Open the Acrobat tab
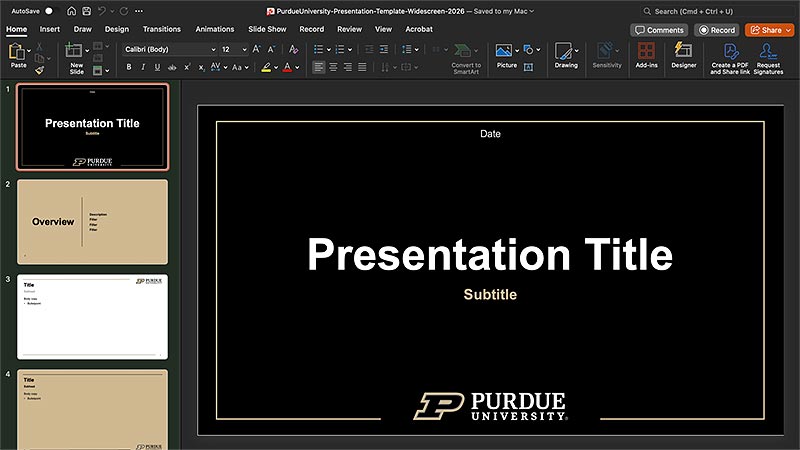800x450 pixels. coord(419,29)
